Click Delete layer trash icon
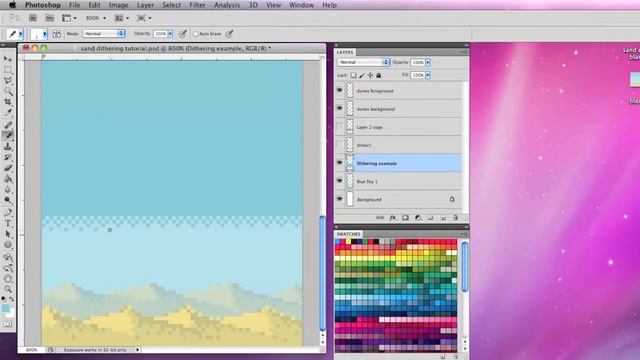The height and width of the screenshot is (360, 640). coord(456,218)
